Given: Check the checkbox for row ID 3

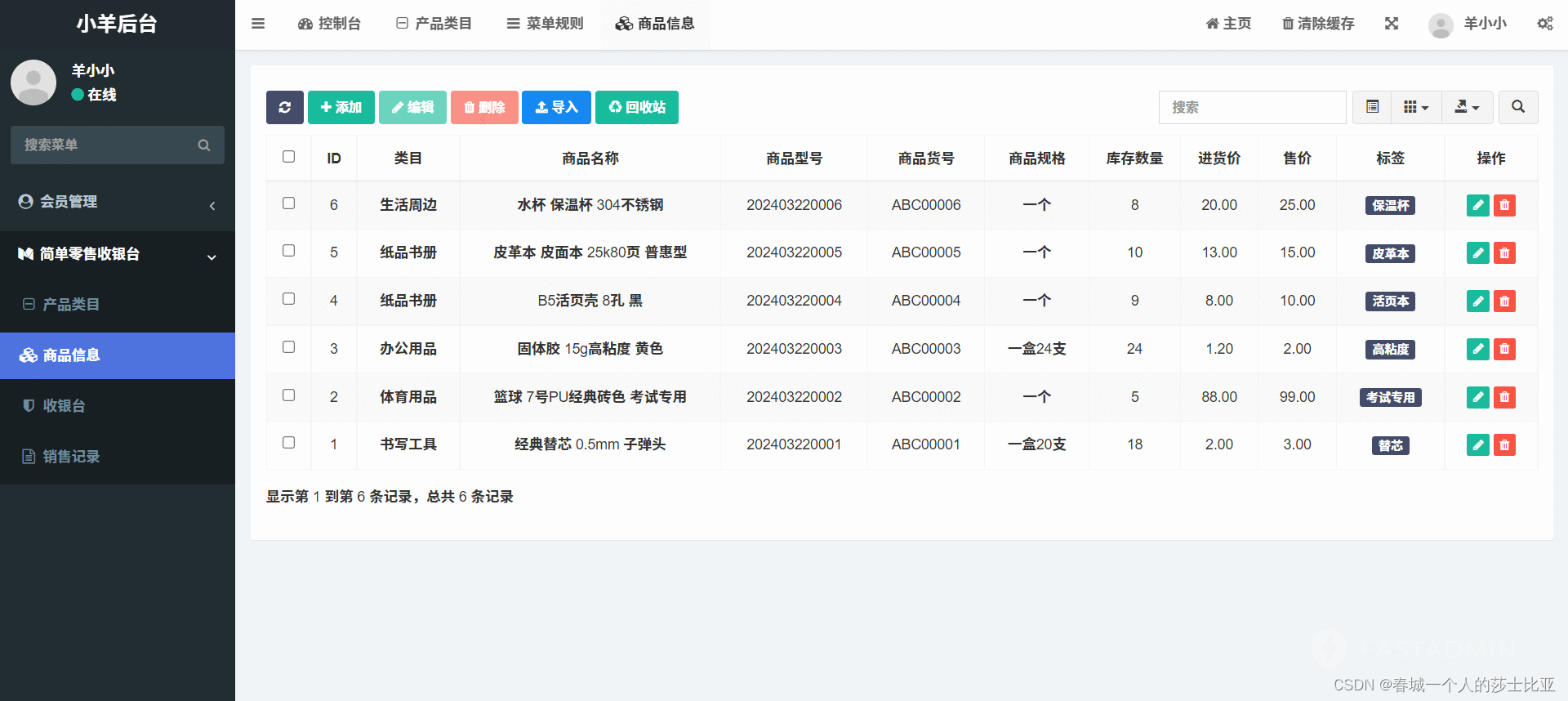Looking at the screenshot, I should tap(288, 346).
